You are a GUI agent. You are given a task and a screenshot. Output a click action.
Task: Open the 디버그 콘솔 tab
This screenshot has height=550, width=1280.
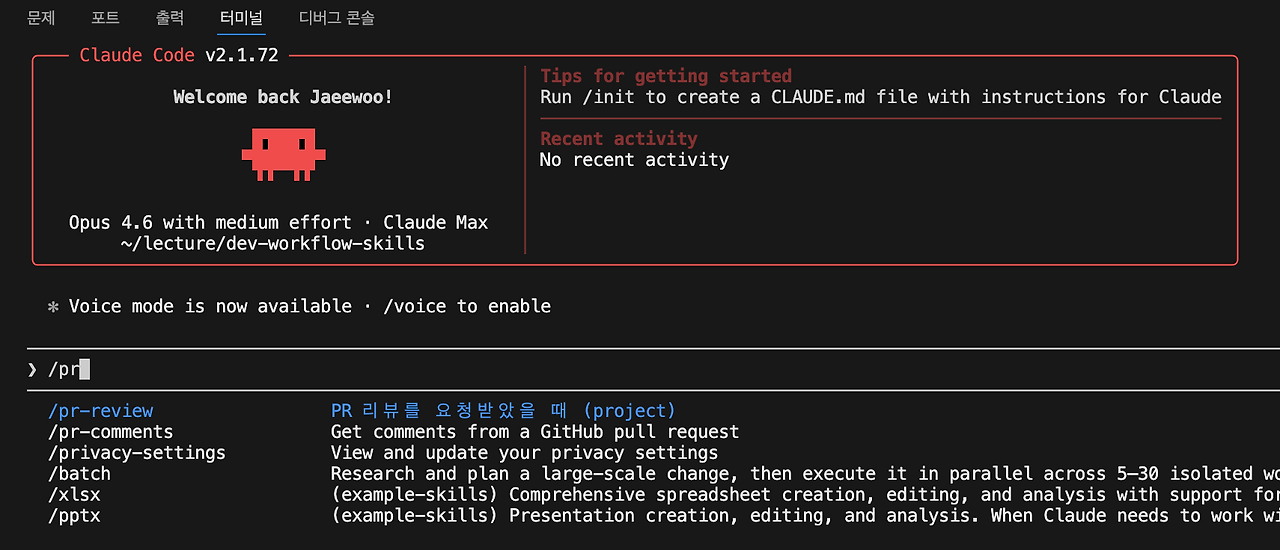[x=337, y=17]
